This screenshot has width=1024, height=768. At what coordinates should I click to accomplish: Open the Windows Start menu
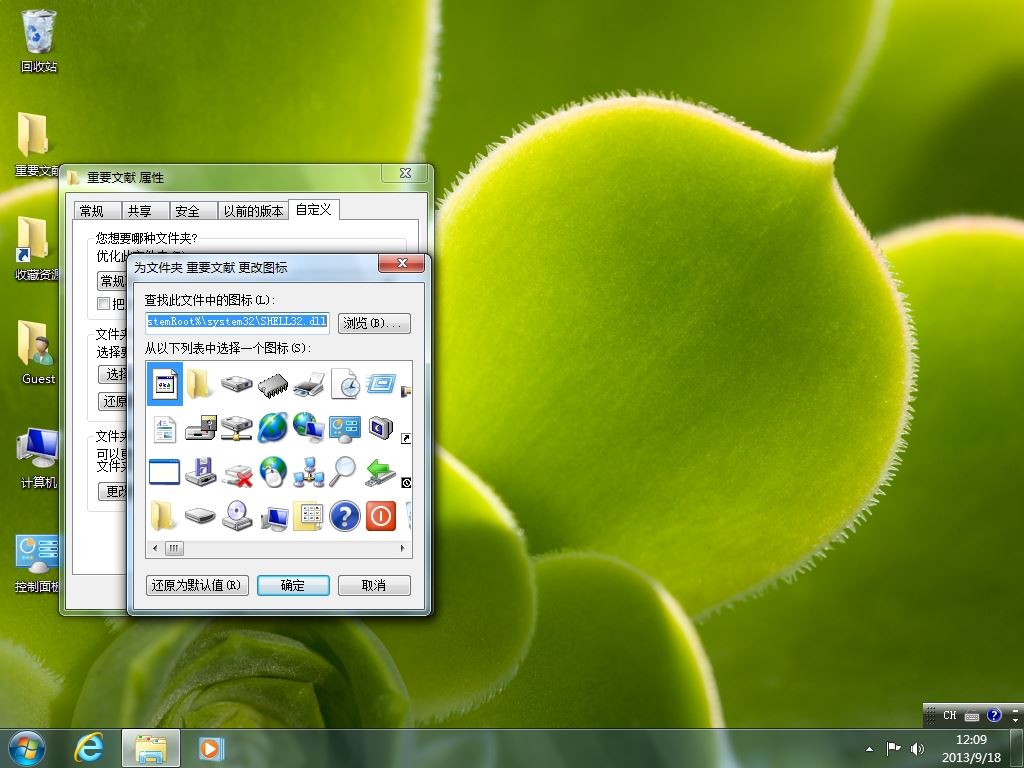[27, 748]
